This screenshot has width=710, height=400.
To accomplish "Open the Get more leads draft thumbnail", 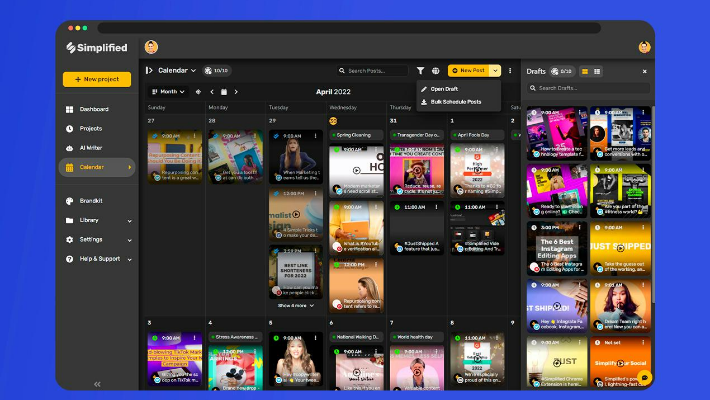I will coord(620,133).
